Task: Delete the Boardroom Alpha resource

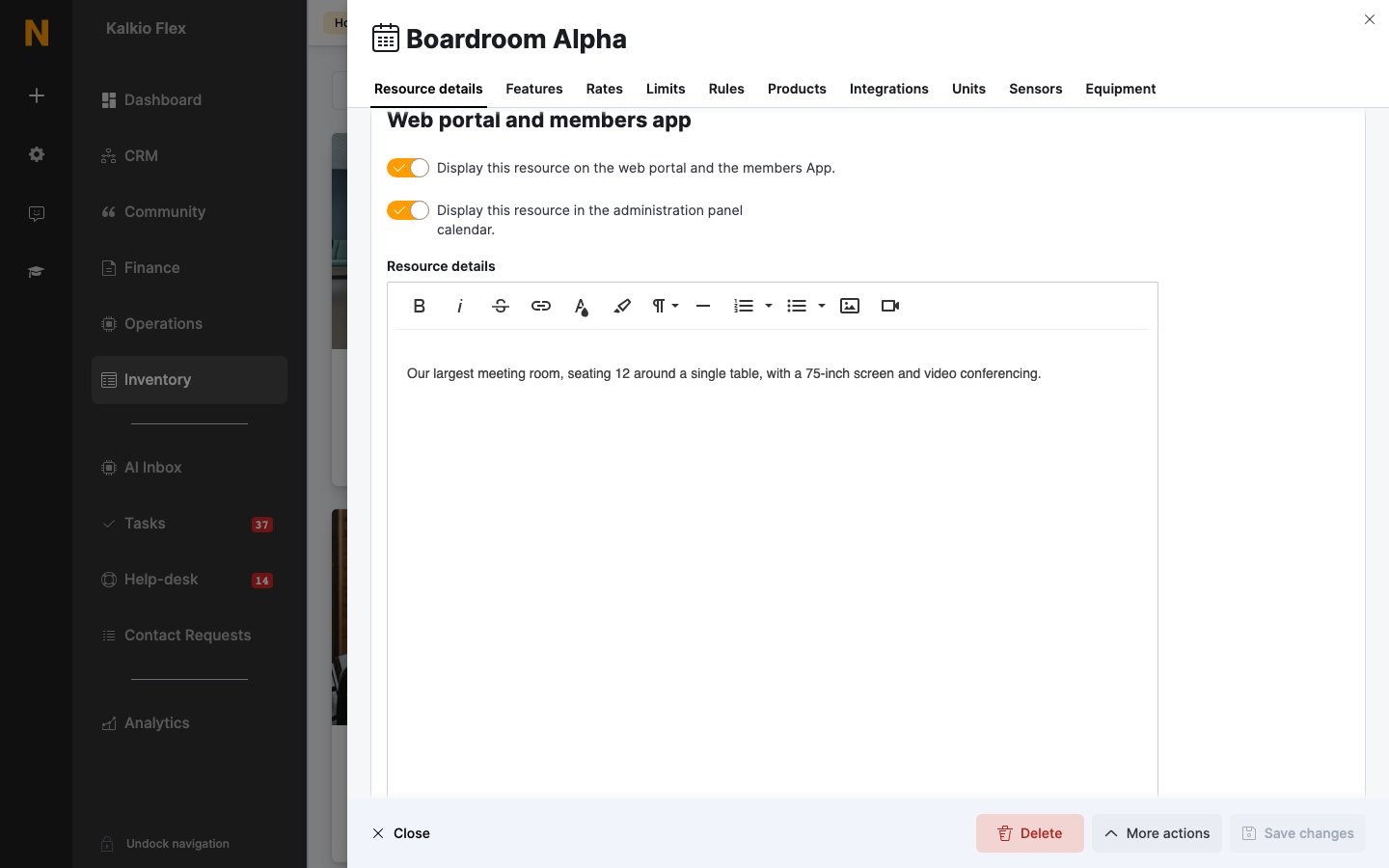Action: click(x=1030, y=833)
